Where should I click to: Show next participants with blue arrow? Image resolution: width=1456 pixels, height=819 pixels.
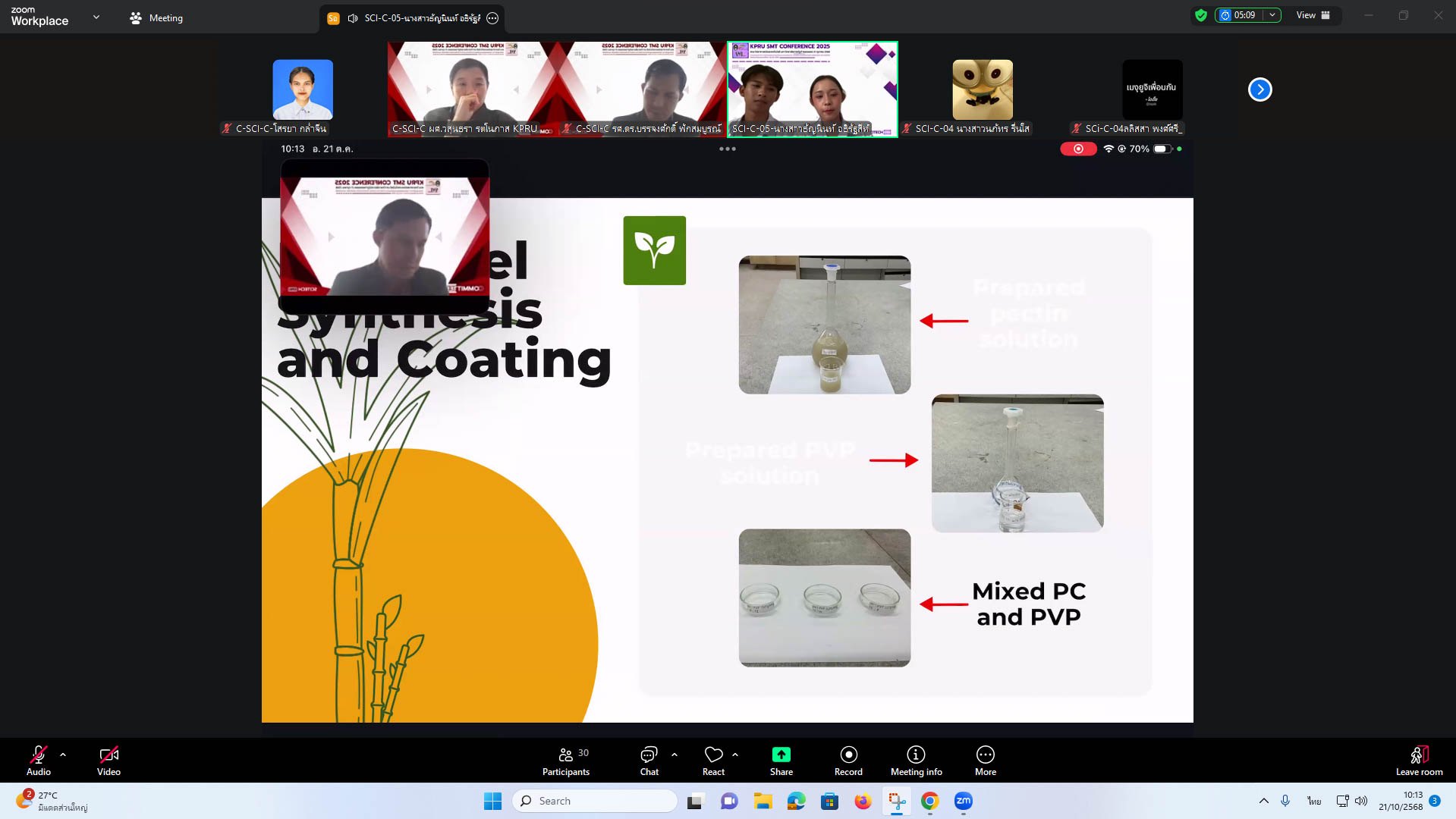1259,89
